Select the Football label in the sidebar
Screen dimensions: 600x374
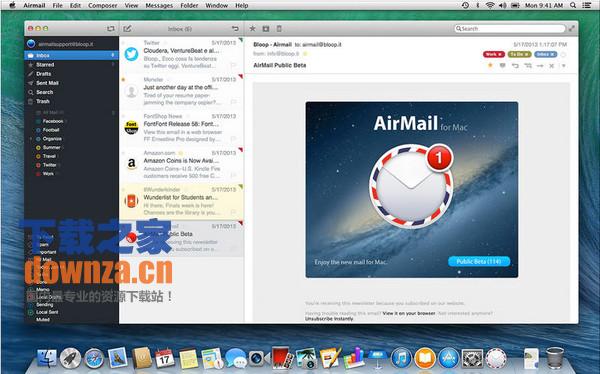point(51,130)
